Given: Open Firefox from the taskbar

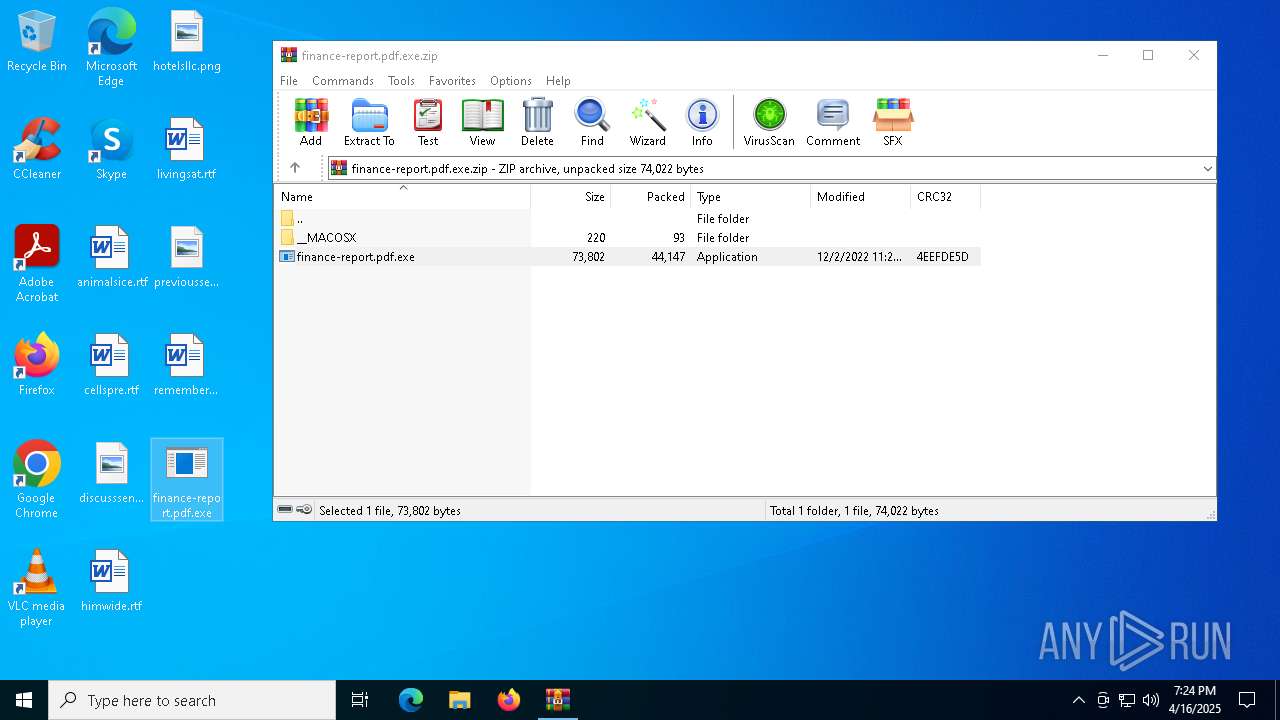Looking at the screenshot, I should click(x=509, y=700).
